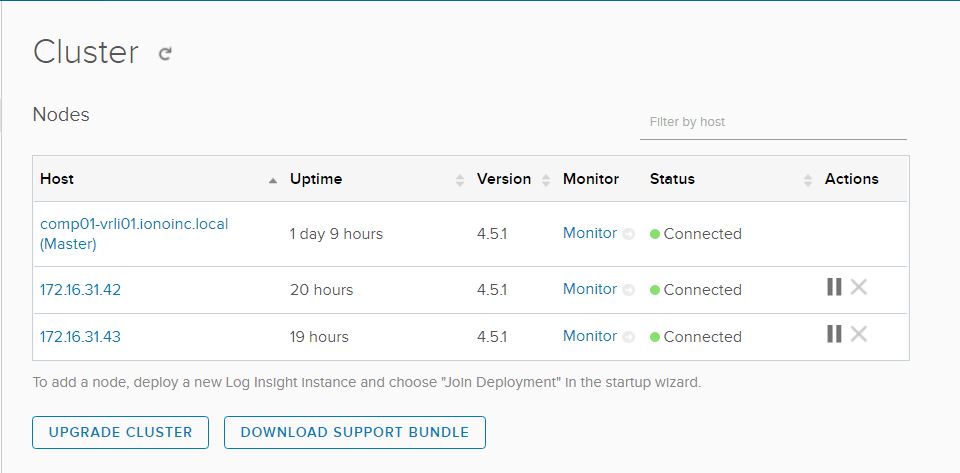Click arrow icon beside master node Monitor
The width and height of the screenshot is (960, 473).
629,234
